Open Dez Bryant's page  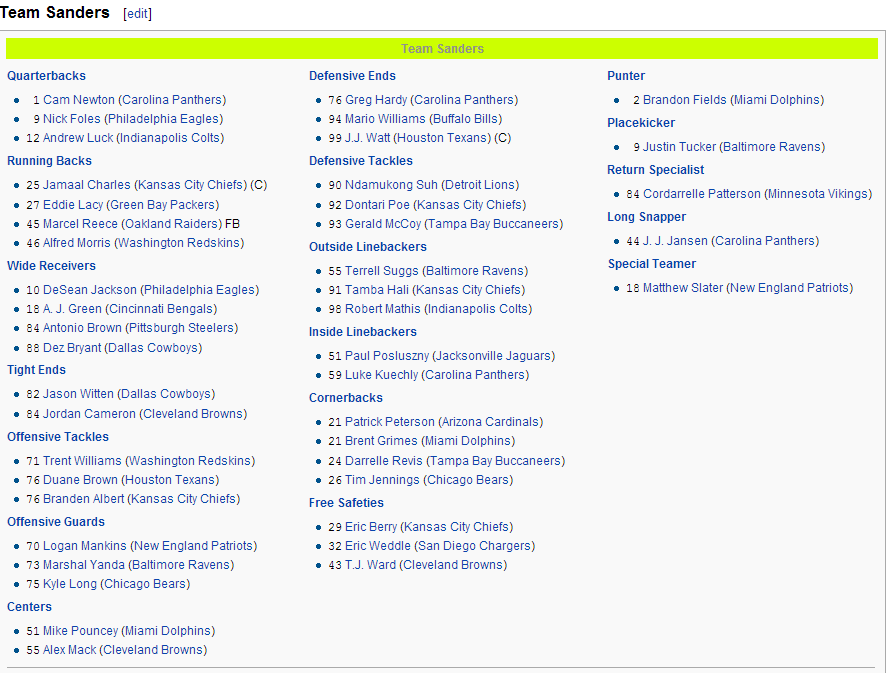[x=72, y=348]
